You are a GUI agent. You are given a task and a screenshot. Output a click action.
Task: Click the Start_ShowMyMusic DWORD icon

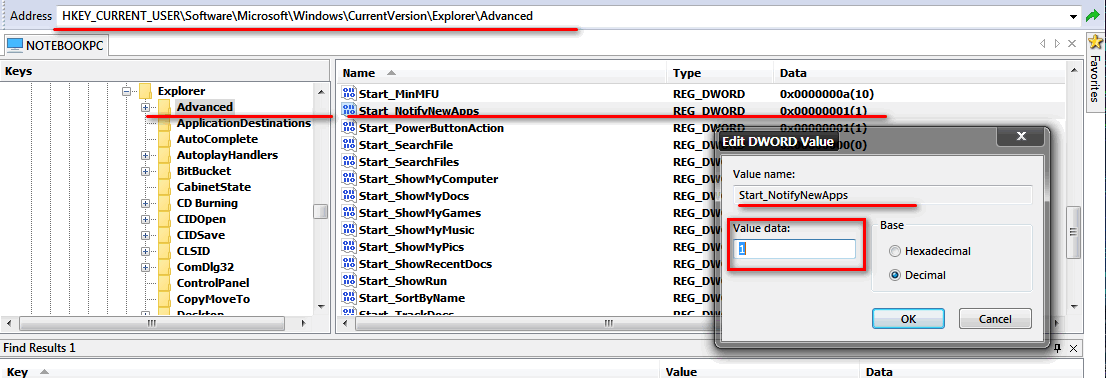(x=349, y=230)
